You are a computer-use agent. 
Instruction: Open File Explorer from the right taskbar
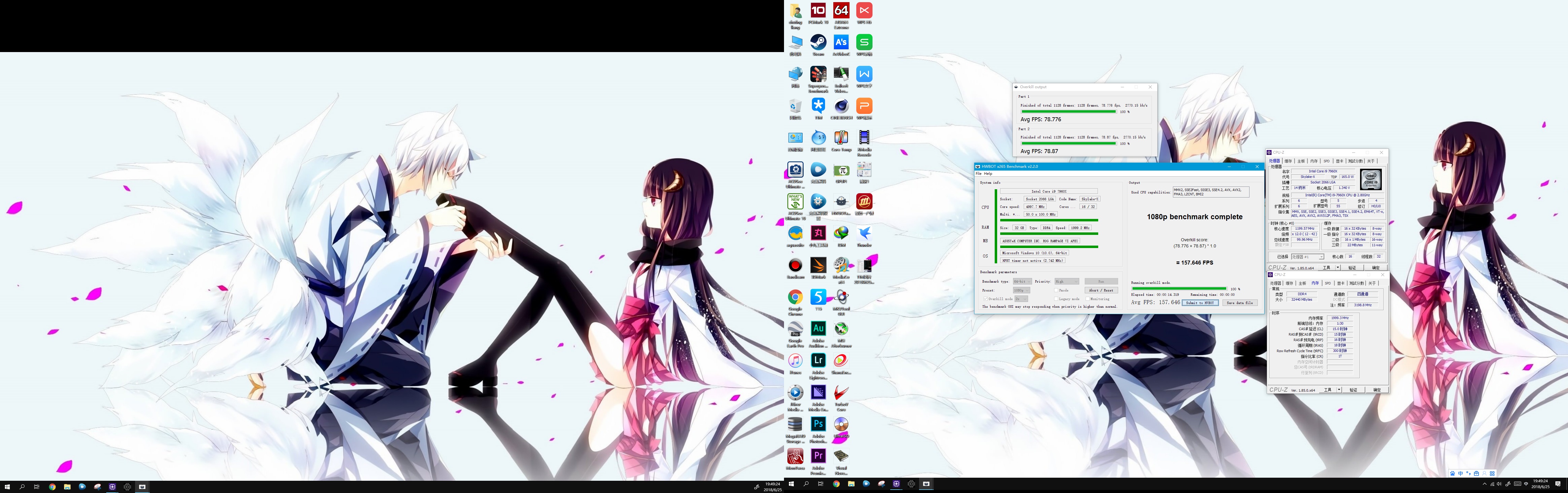pos(851,484)
